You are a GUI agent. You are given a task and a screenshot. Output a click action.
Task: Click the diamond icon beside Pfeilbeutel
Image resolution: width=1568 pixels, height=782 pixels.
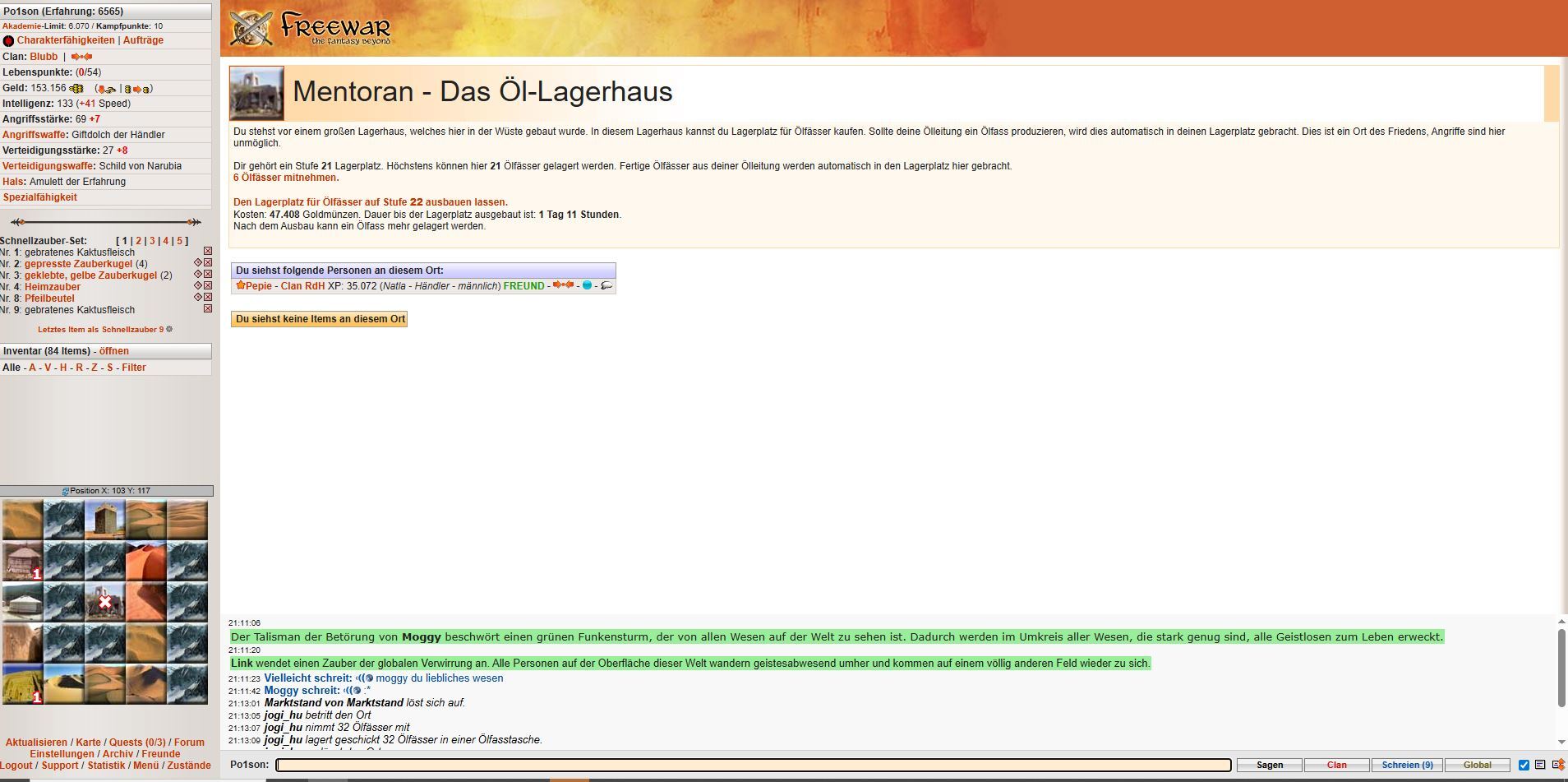(x=197, y=298)
